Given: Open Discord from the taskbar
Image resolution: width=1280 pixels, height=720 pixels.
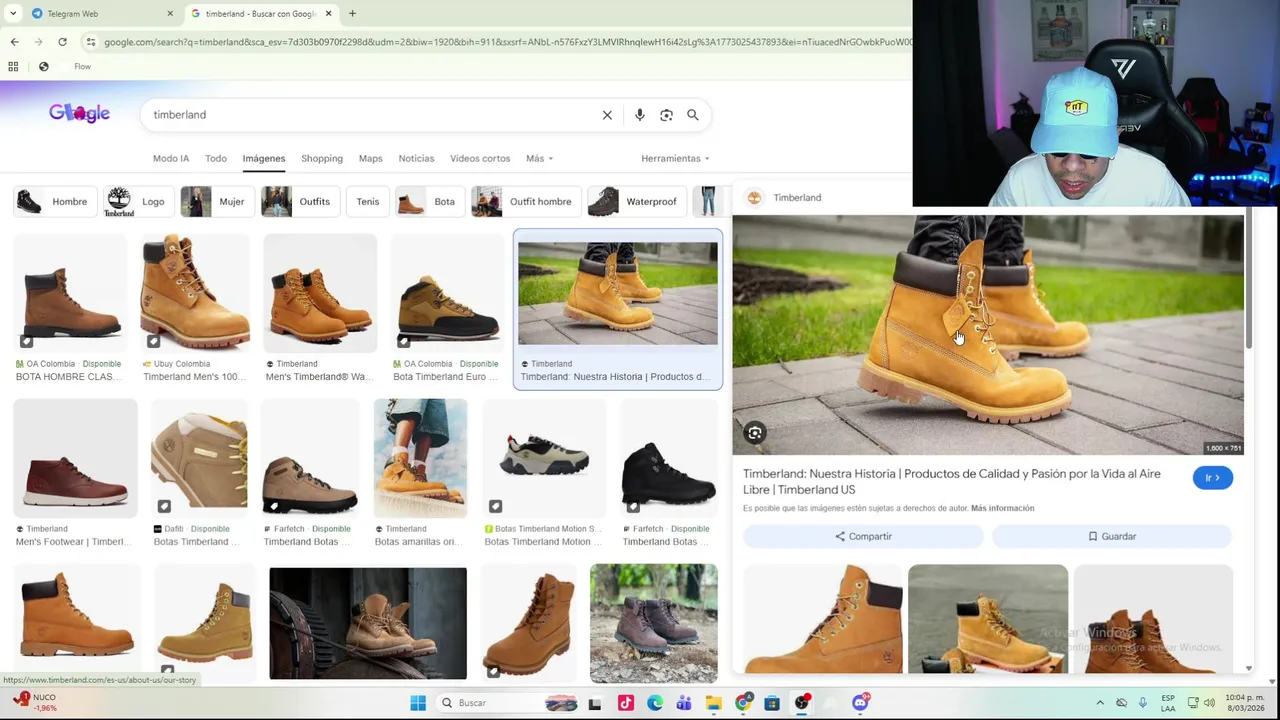Looking at the screenshot, I should [860, 703].
